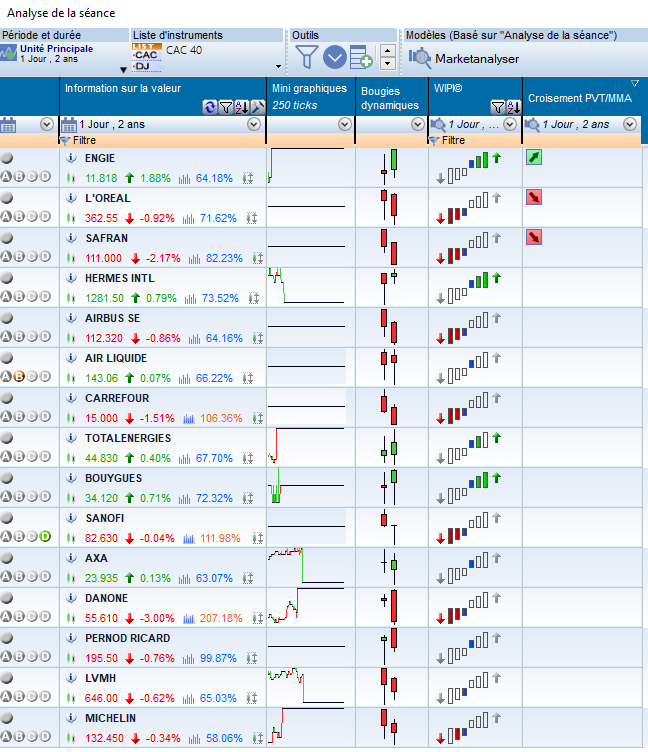648x752 pixels.
Task: Click the small triangle menu above Croisement PVT/MMA
Action: pos(635,83)
